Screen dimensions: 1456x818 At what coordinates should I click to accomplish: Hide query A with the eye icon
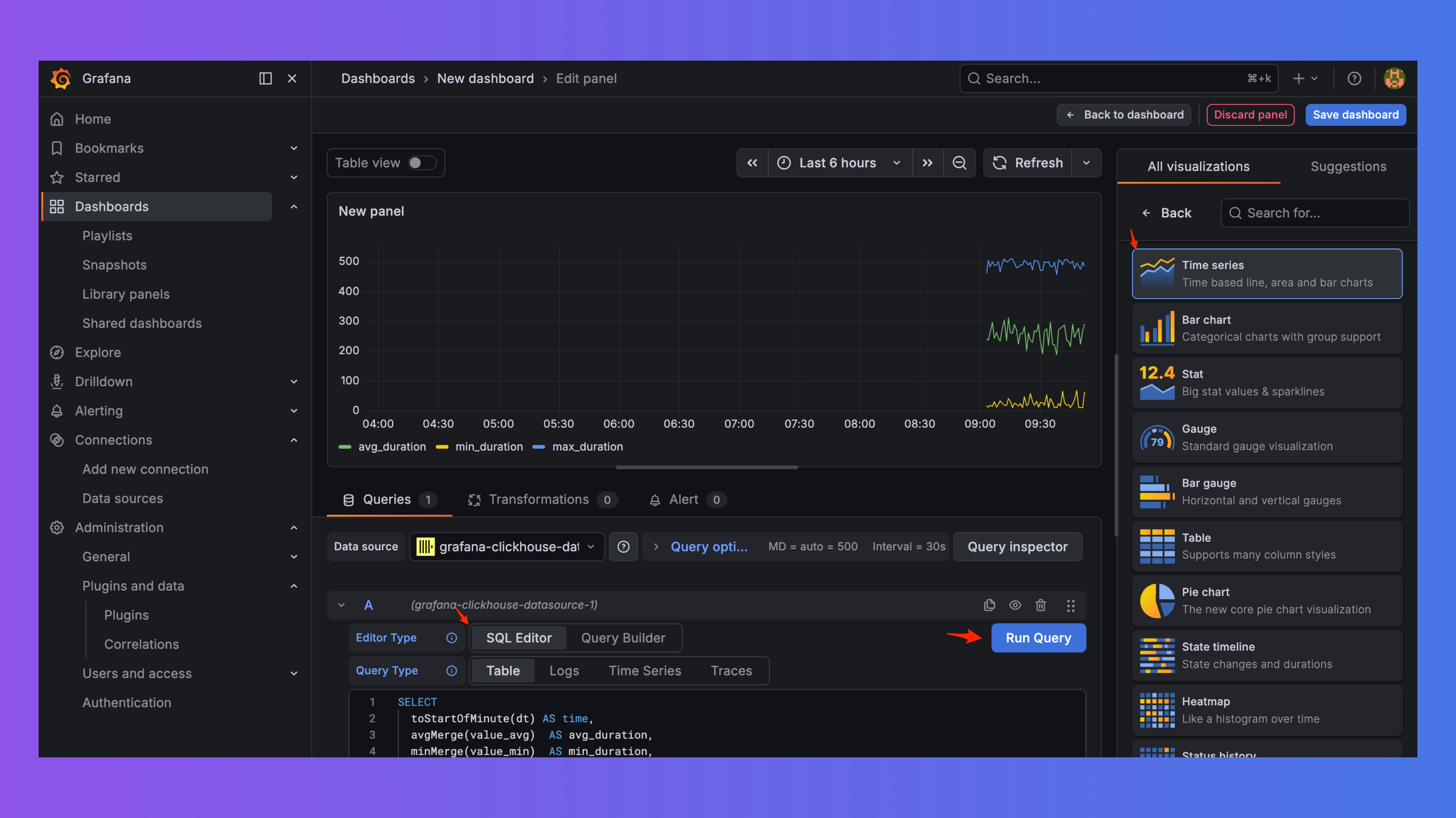[1015, 605]
